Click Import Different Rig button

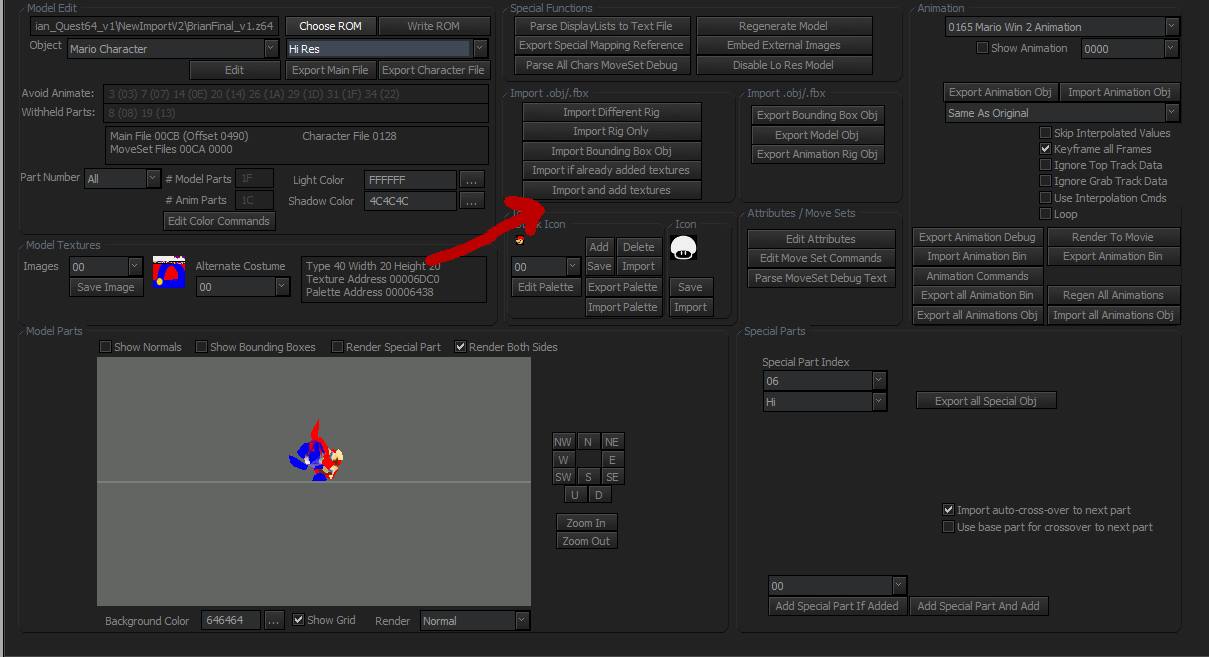pyautogui.click(x=611, y=112)
